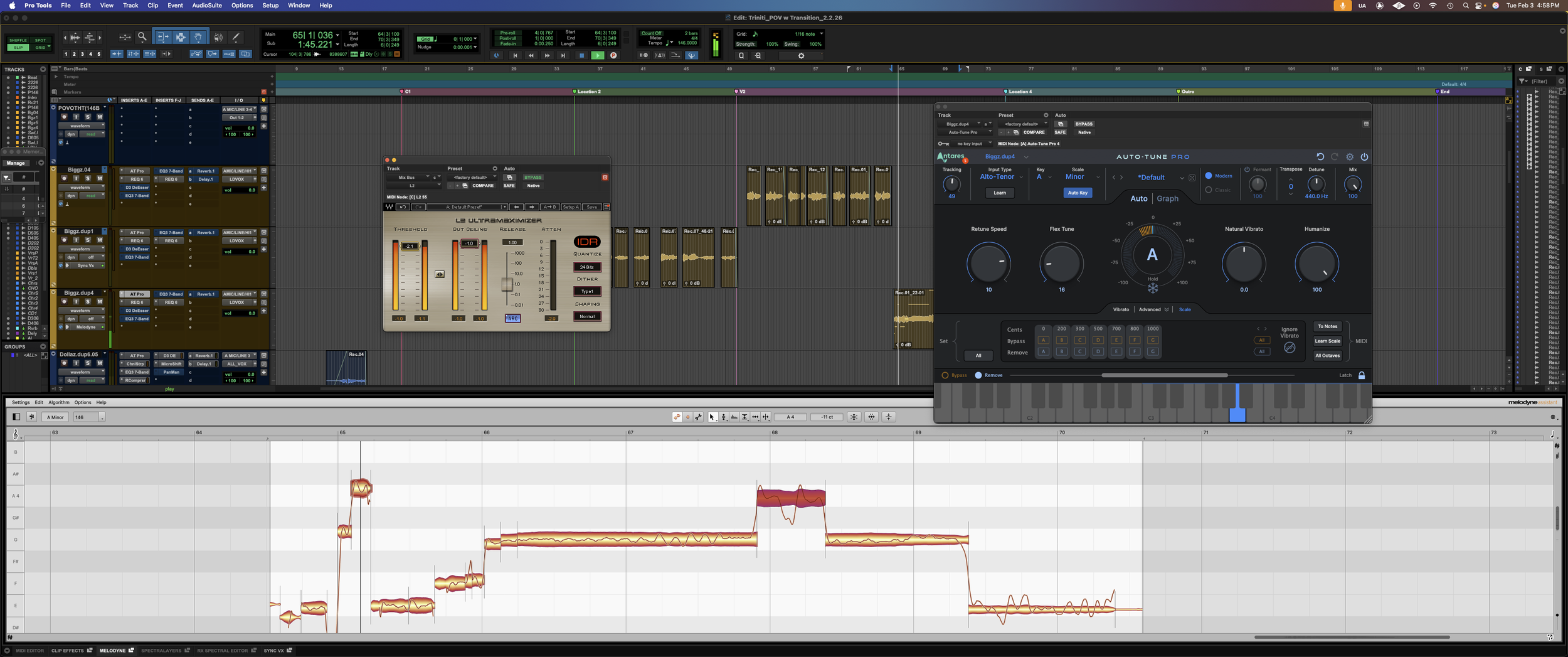
Task: Select Melodyne timing tool
Action: (x=755, y=417)
